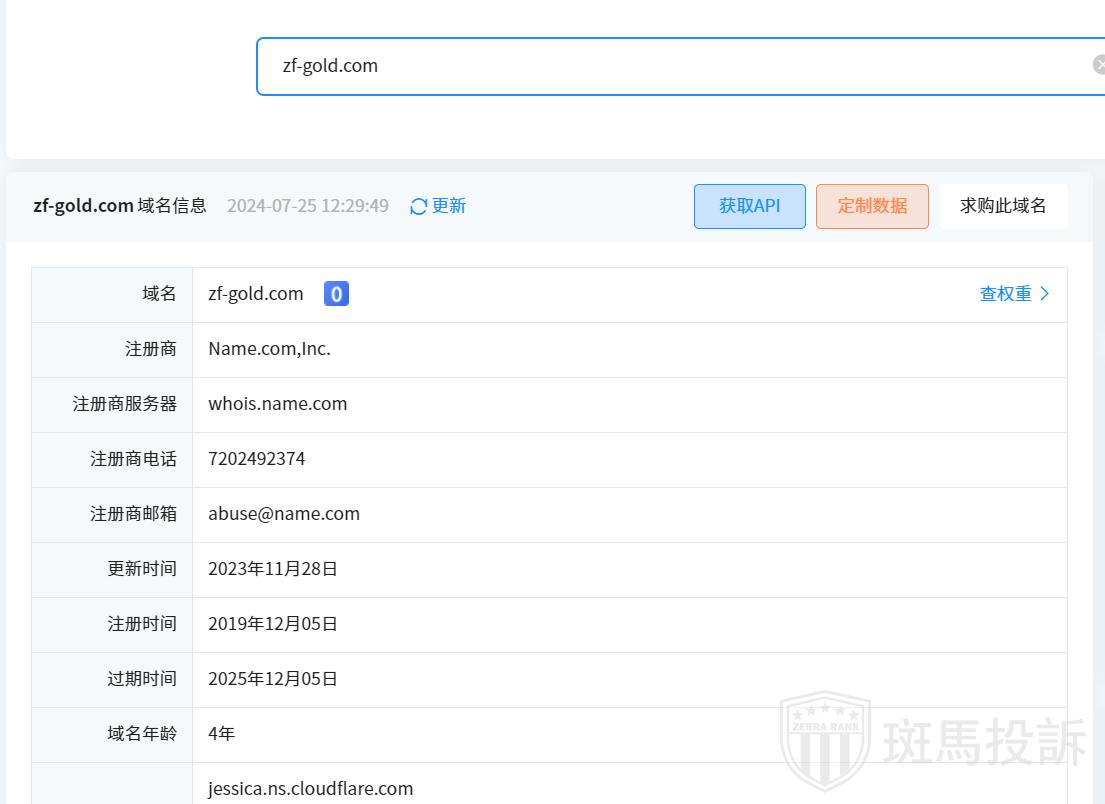Screen dimensions: 1105x804
Task: Click the chevron arrow after 查权重
Action: tap(1045, 294)
